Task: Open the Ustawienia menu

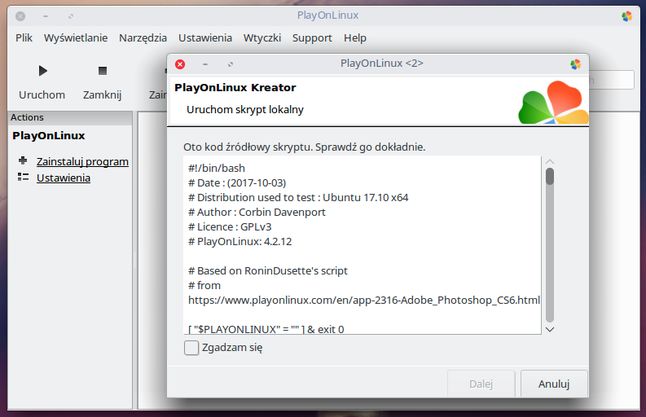Action: pos(205,38)
